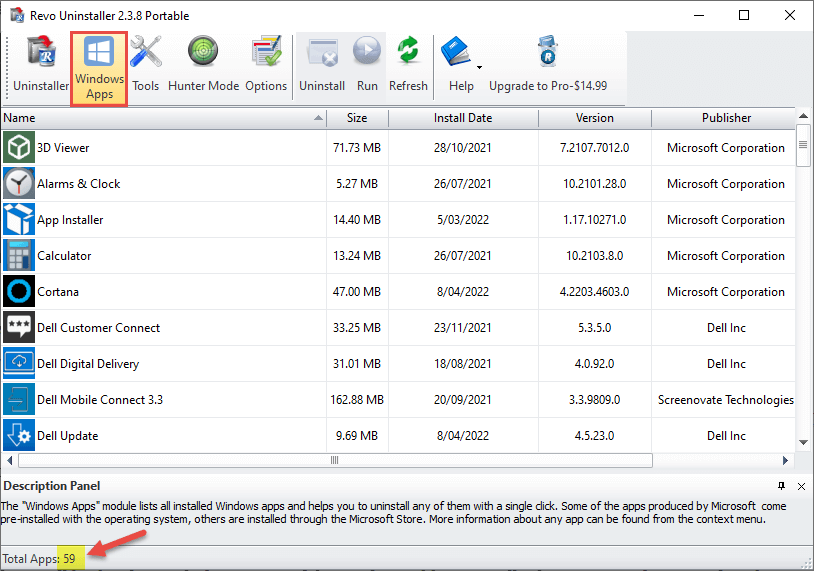Click the horizontal scrollbar thumb
Screen dimensions: 814x571
[335, 460]
